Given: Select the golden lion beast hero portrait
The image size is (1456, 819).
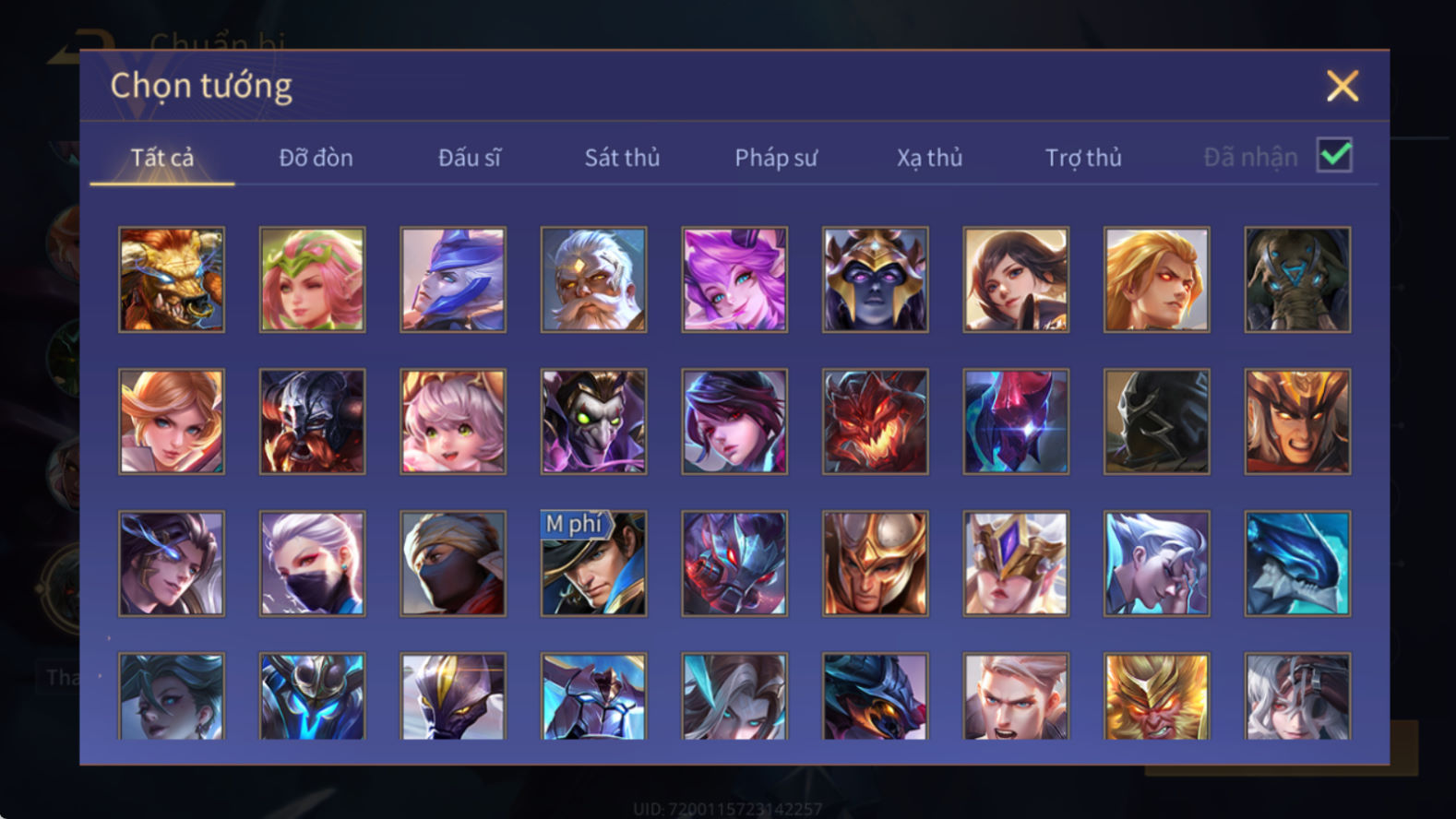Looking at the screenshot, I should tap(172, 279).
